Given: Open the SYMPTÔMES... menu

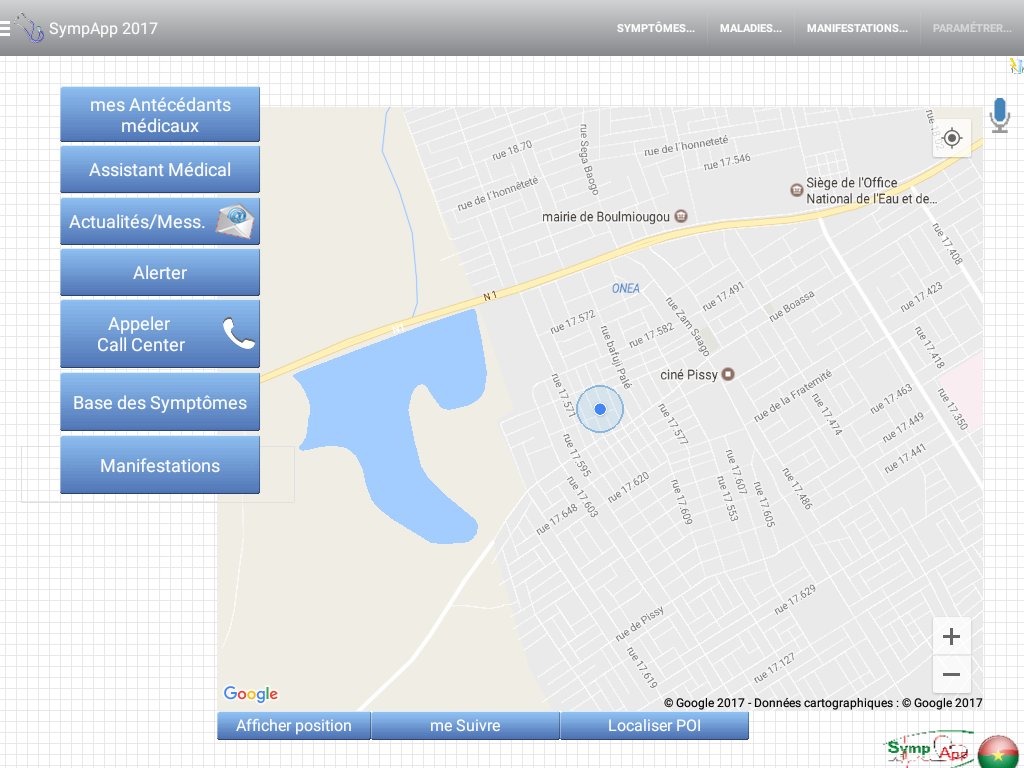Looking at the screenshot, I should click(656, 28).
